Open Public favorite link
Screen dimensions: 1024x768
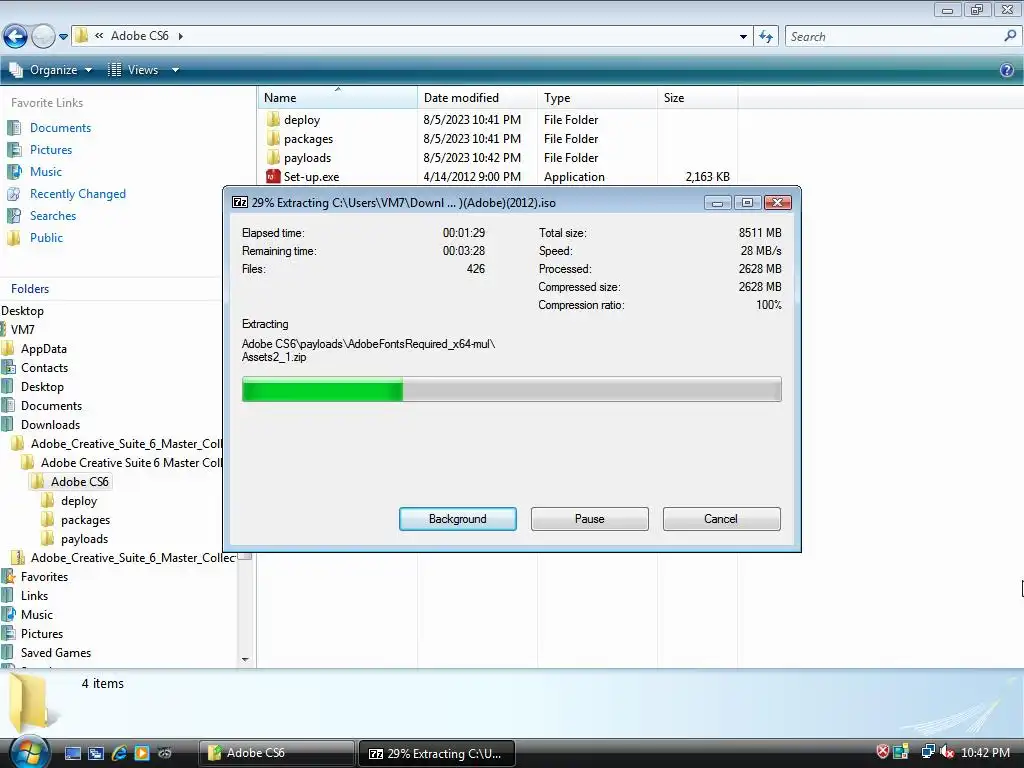click(46, 238)
